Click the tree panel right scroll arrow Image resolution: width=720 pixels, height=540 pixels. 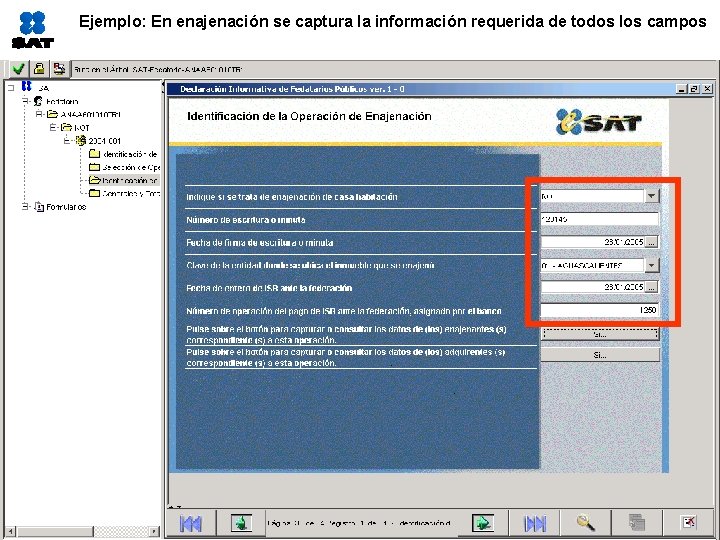(x=154, y=531)
